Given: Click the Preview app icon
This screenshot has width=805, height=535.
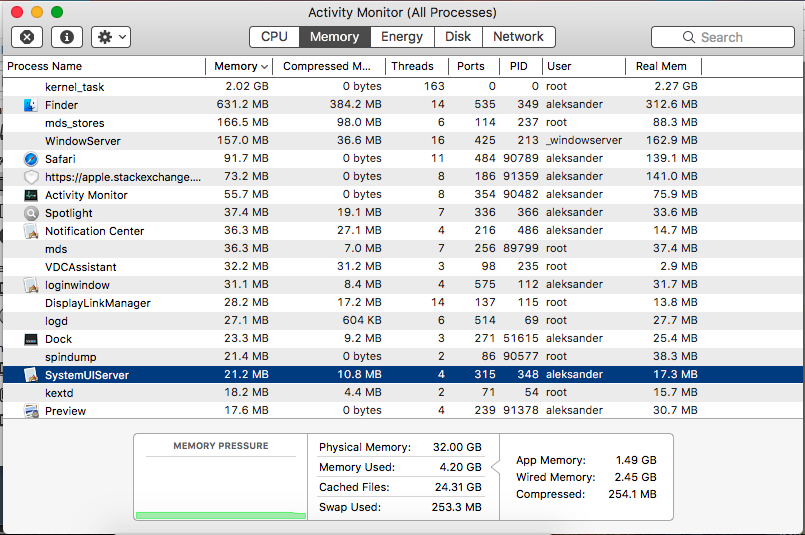Looking at the screenshot, I should click(x=31, y=411).
